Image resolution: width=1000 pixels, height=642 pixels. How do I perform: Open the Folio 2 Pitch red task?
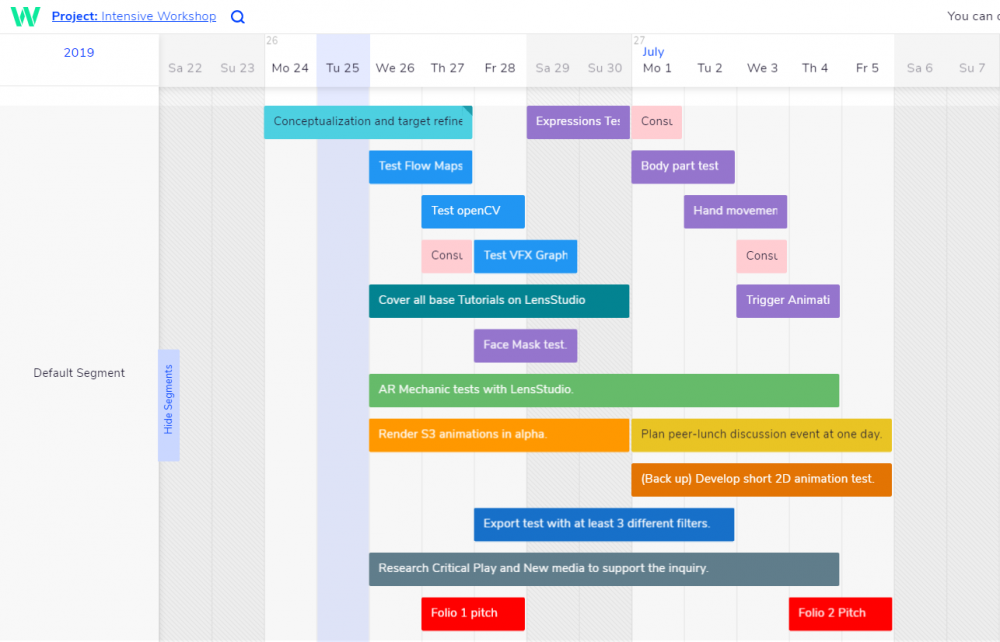(x=839, y=613)
